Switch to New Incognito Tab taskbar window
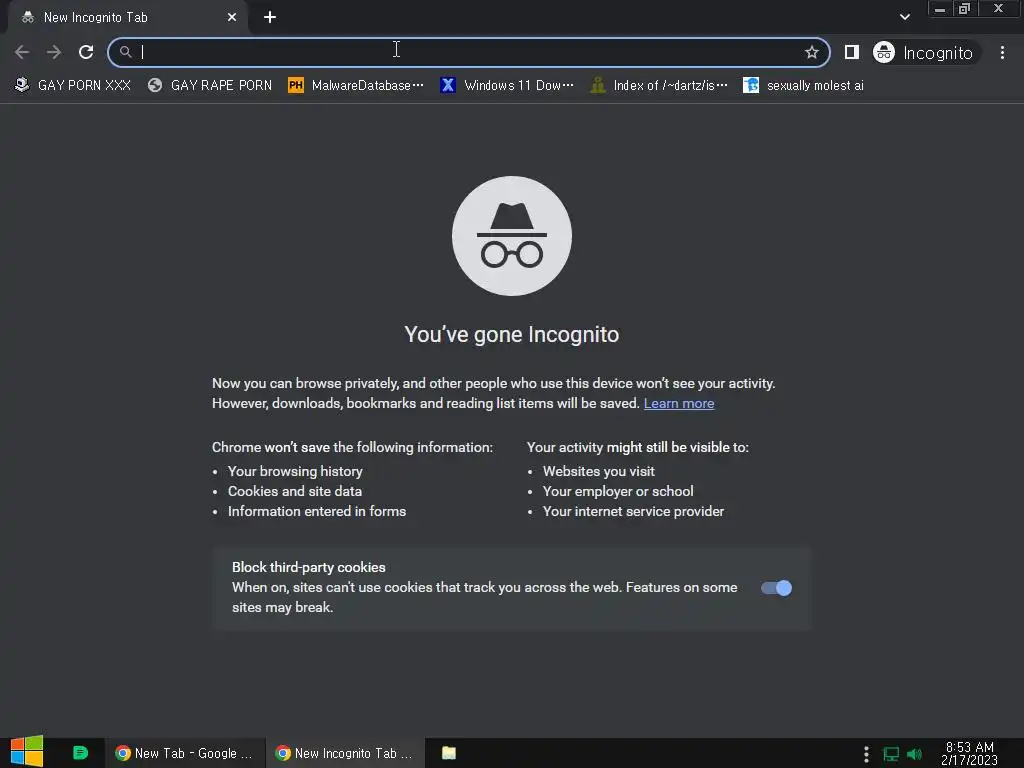Viewport: 1024px width, 768px height. [x=345, y=753]
